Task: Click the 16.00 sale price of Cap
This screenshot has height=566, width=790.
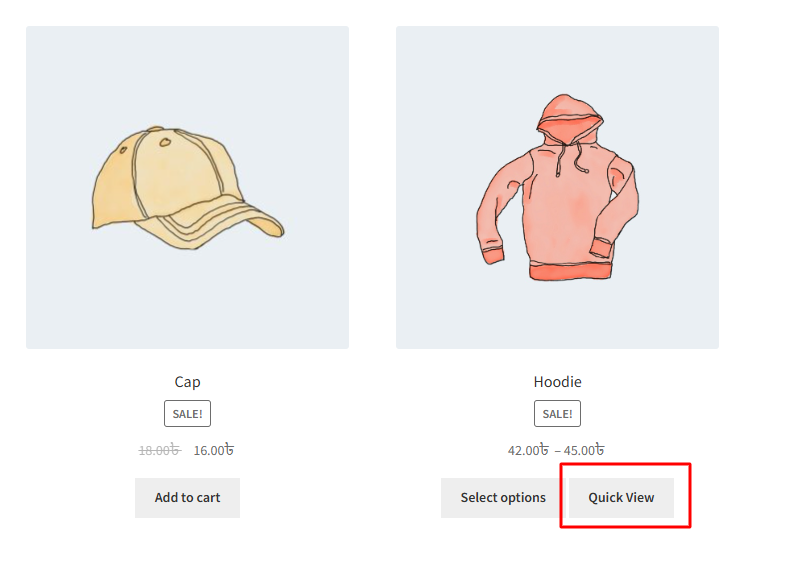Action: click(214, 450)
